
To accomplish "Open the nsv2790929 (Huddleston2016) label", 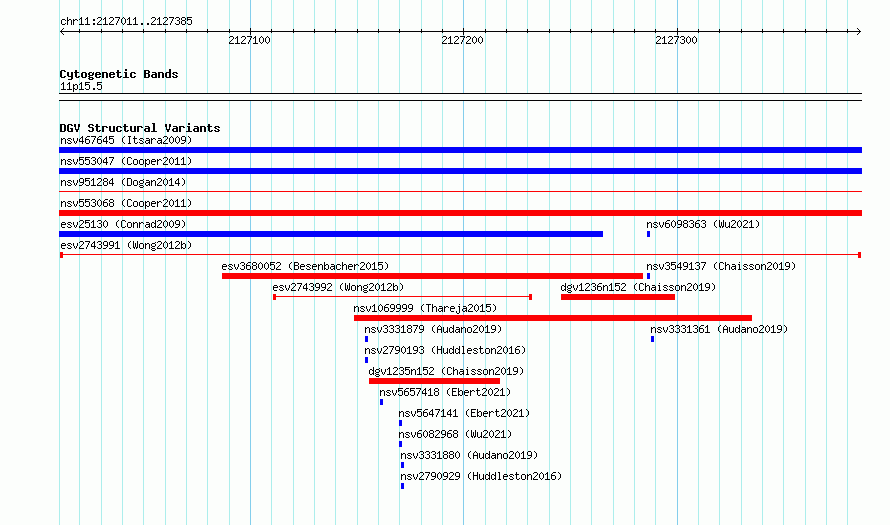I will pos(481,476).
